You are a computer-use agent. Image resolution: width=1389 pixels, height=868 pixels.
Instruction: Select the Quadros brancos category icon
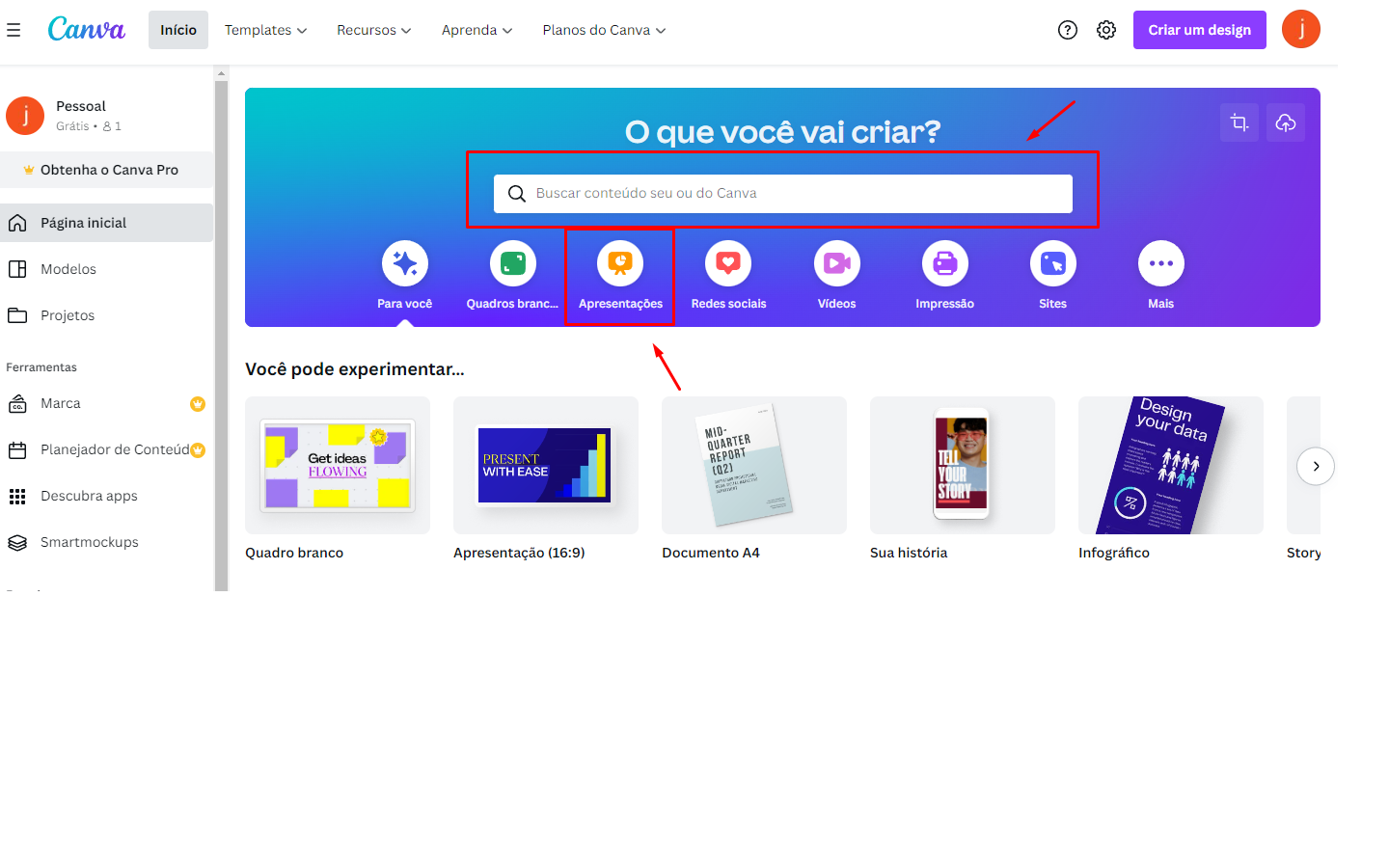pos(513,263)
